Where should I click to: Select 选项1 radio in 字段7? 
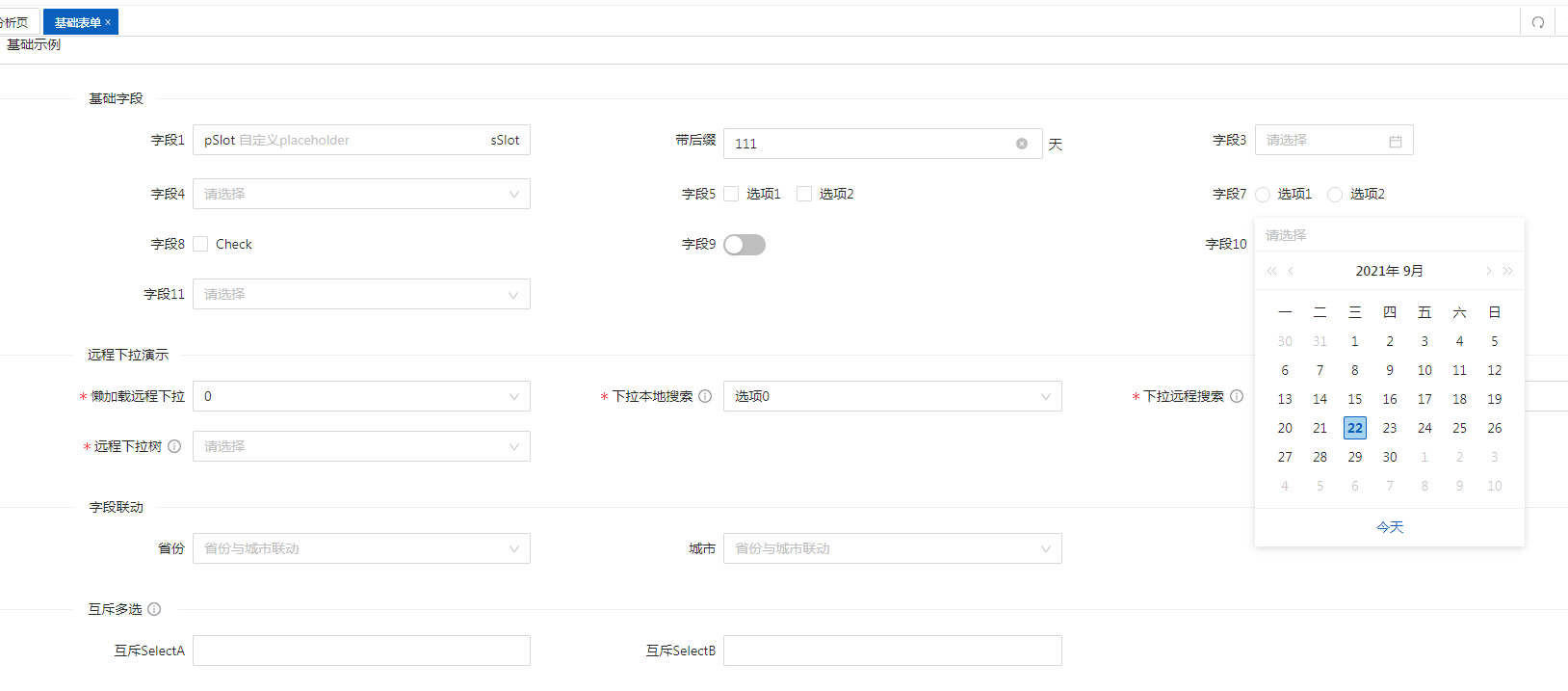pos(1263,195)
